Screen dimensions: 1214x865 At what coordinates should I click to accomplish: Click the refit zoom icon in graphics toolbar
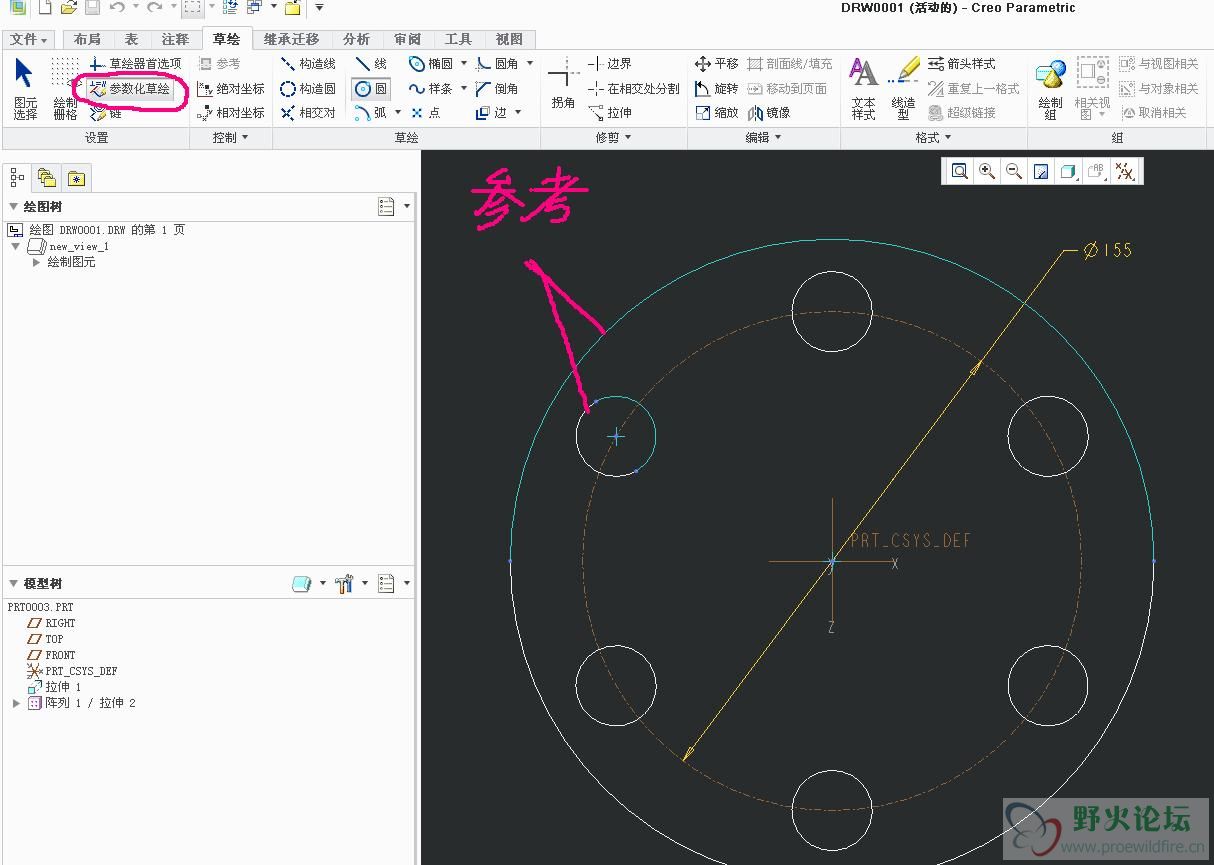[x=960, y=172]
